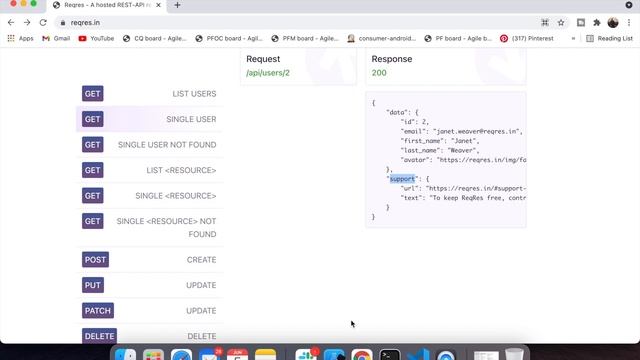Image resolution: width=640 pixels, height=360 pixels.
Task: Click the Request heading
Action: tap(263, 59)
